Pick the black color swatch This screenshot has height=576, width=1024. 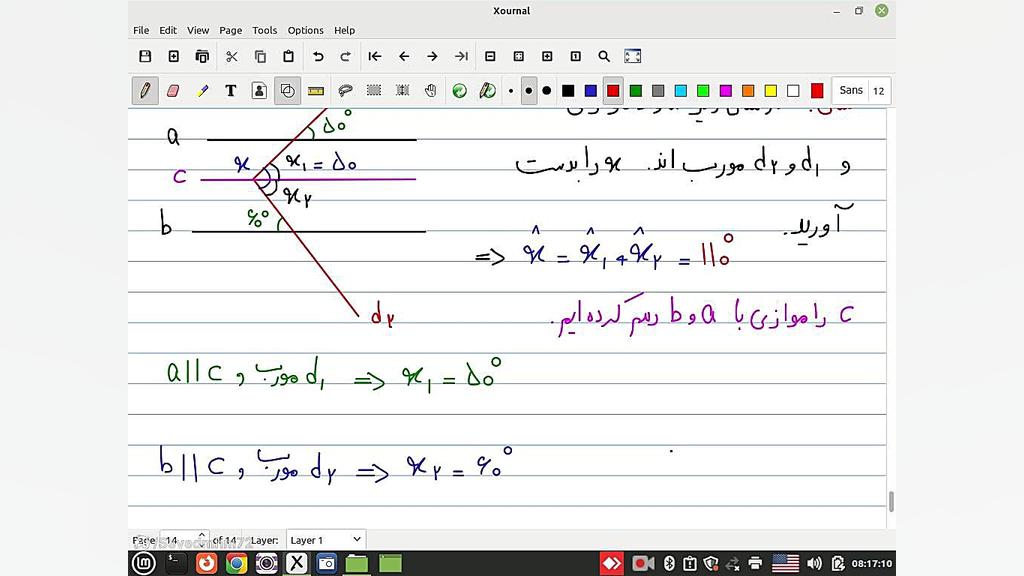(568, 91)
